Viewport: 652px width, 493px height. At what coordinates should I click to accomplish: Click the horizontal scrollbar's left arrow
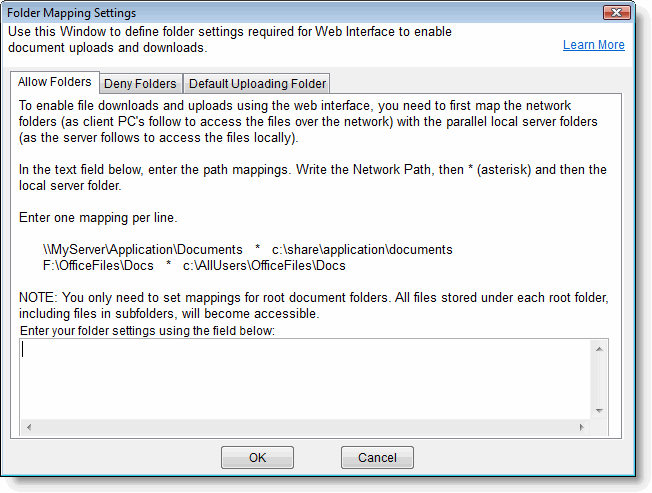[28, 427]
